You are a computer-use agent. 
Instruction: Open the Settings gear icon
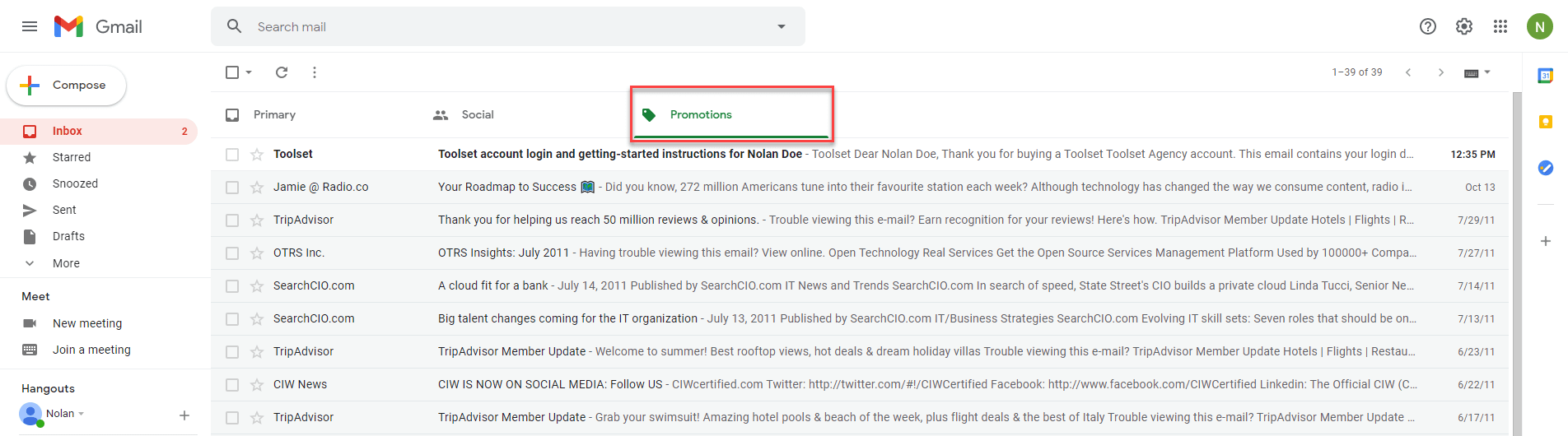click(x=1464, y=26)
